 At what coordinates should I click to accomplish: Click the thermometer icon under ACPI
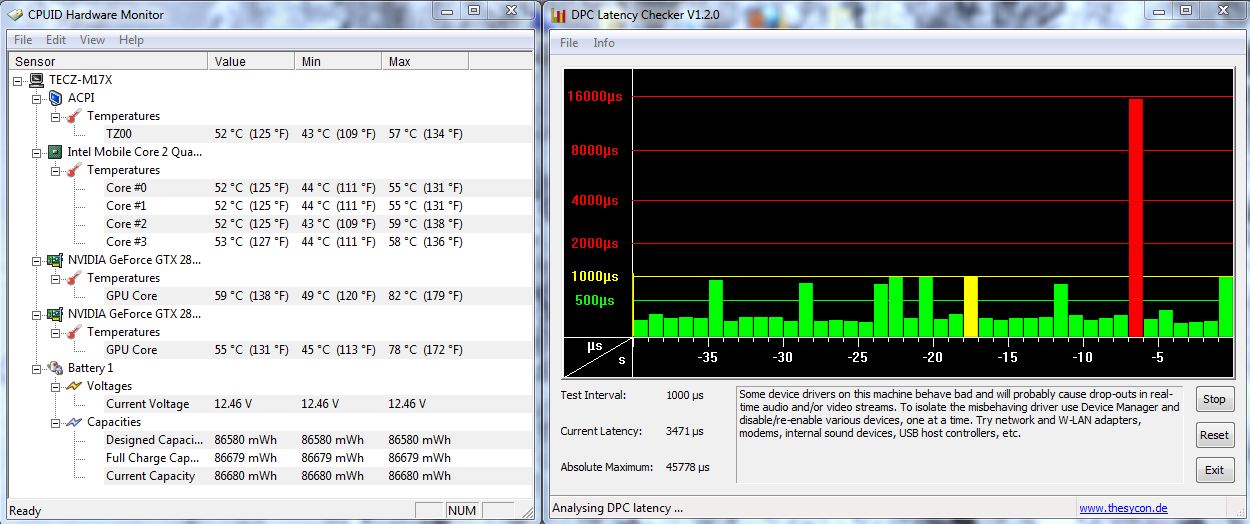point(75,116)
